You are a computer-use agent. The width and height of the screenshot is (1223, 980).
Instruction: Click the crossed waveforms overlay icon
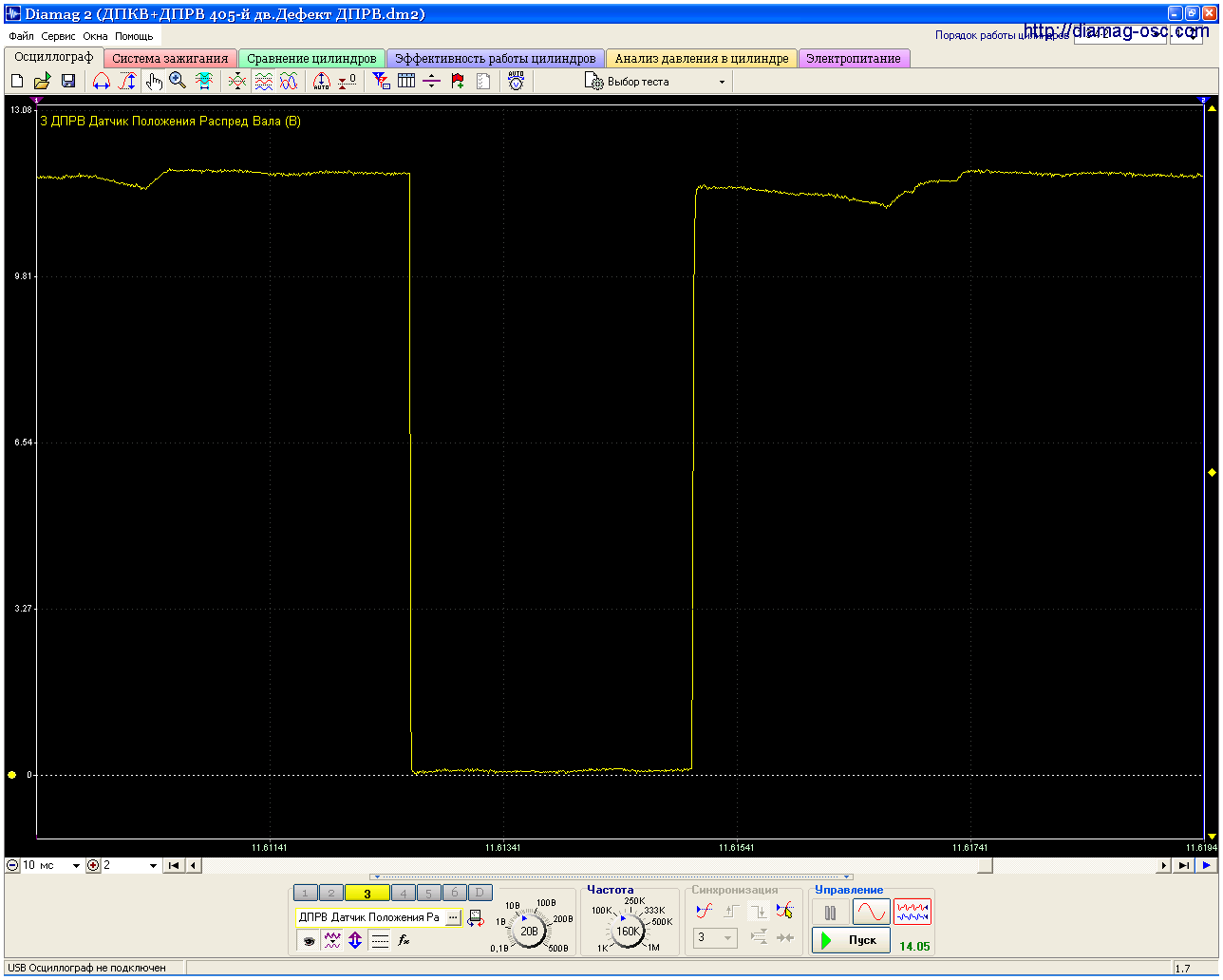pos(237,82)
